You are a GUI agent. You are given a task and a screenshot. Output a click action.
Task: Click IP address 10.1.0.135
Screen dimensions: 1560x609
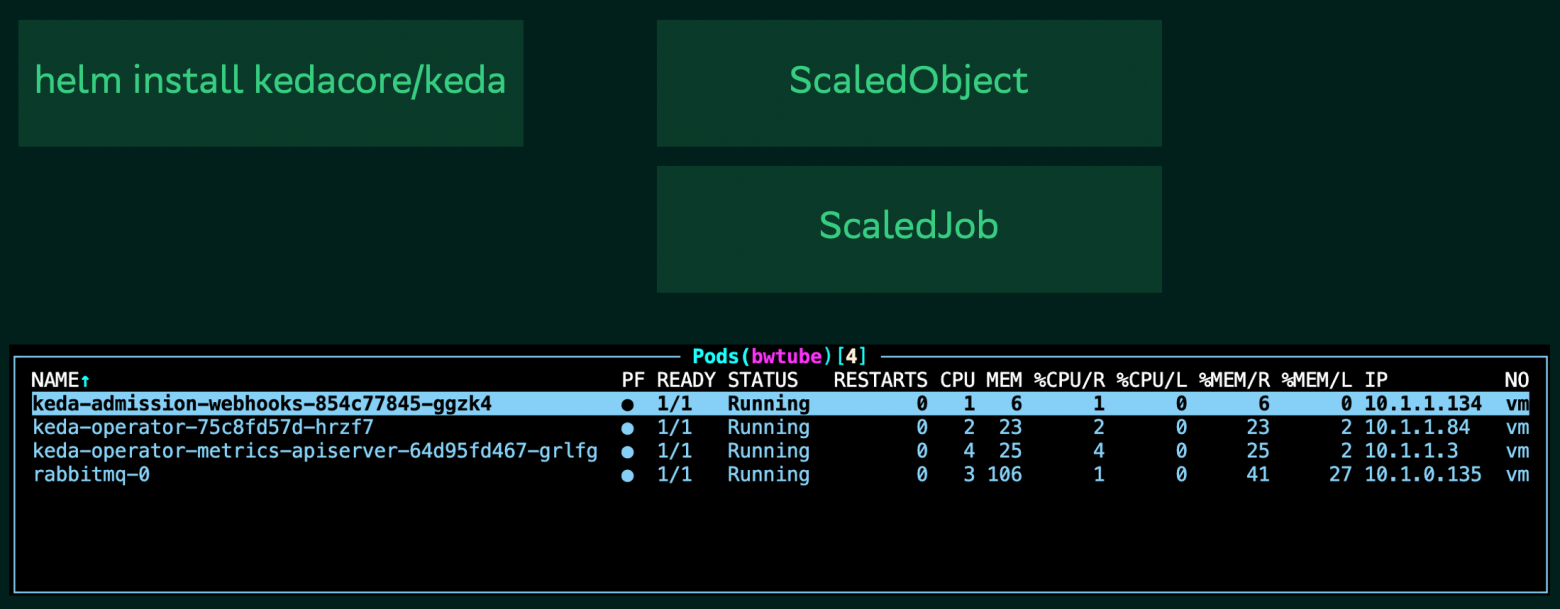click(1423, 475)
